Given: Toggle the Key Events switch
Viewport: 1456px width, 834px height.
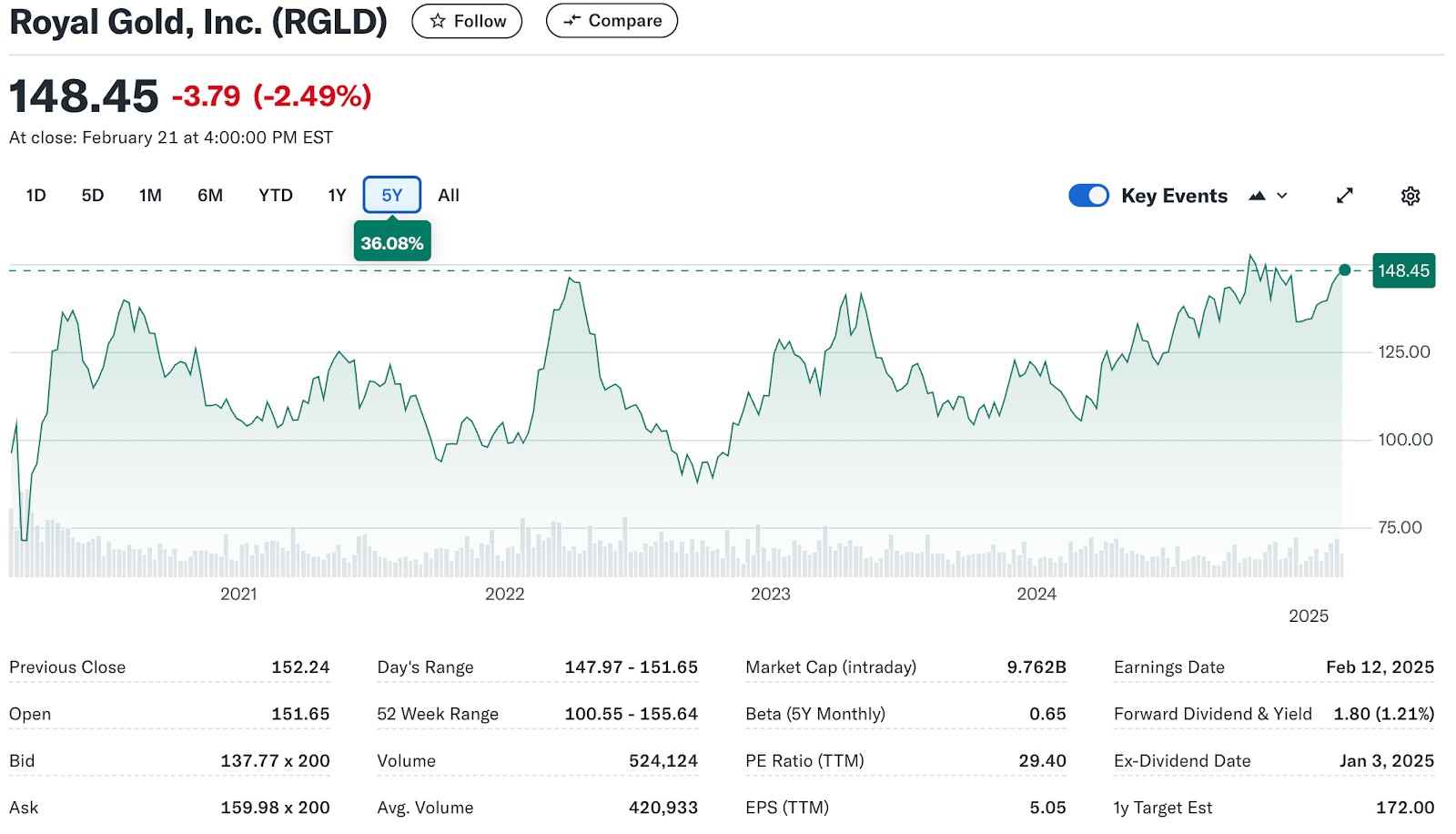Looking at the screenshot, I should coord(1088,196).
